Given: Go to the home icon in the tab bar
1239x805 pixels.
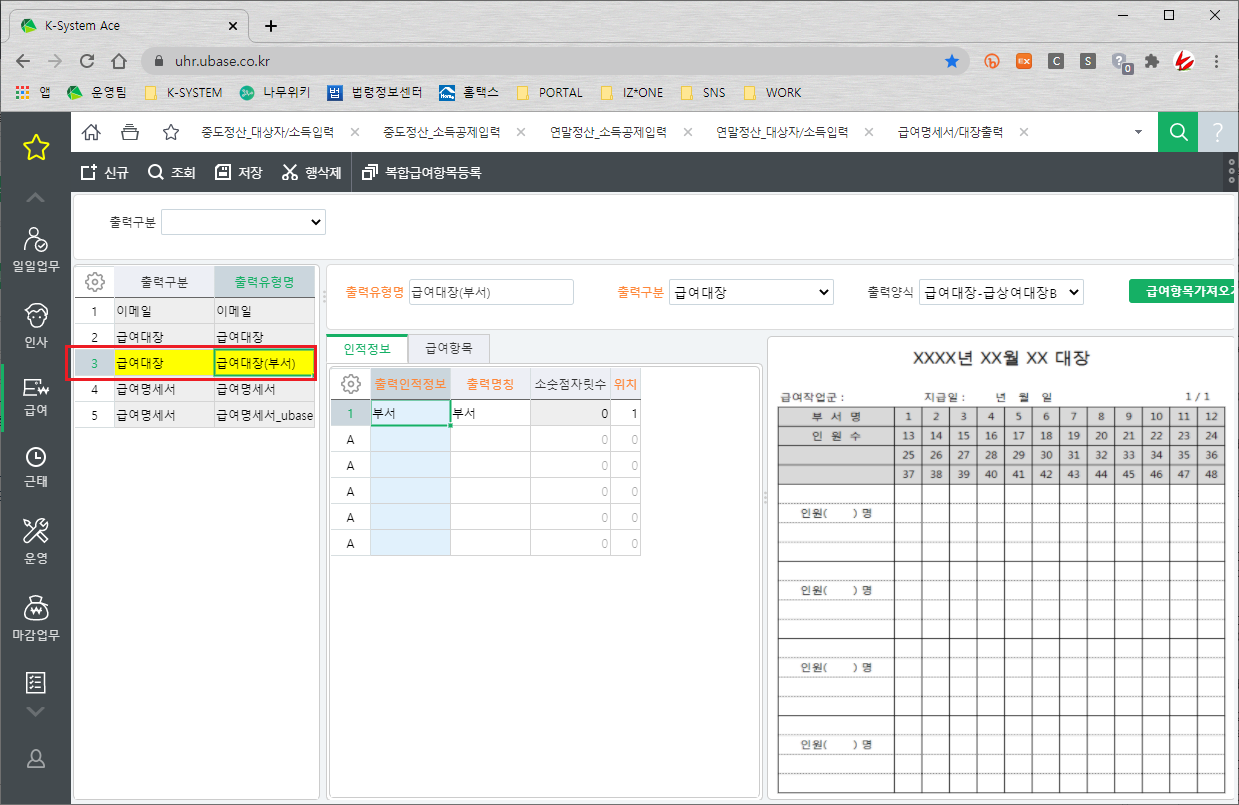Looking at the screenshot, I should point(91,132).
